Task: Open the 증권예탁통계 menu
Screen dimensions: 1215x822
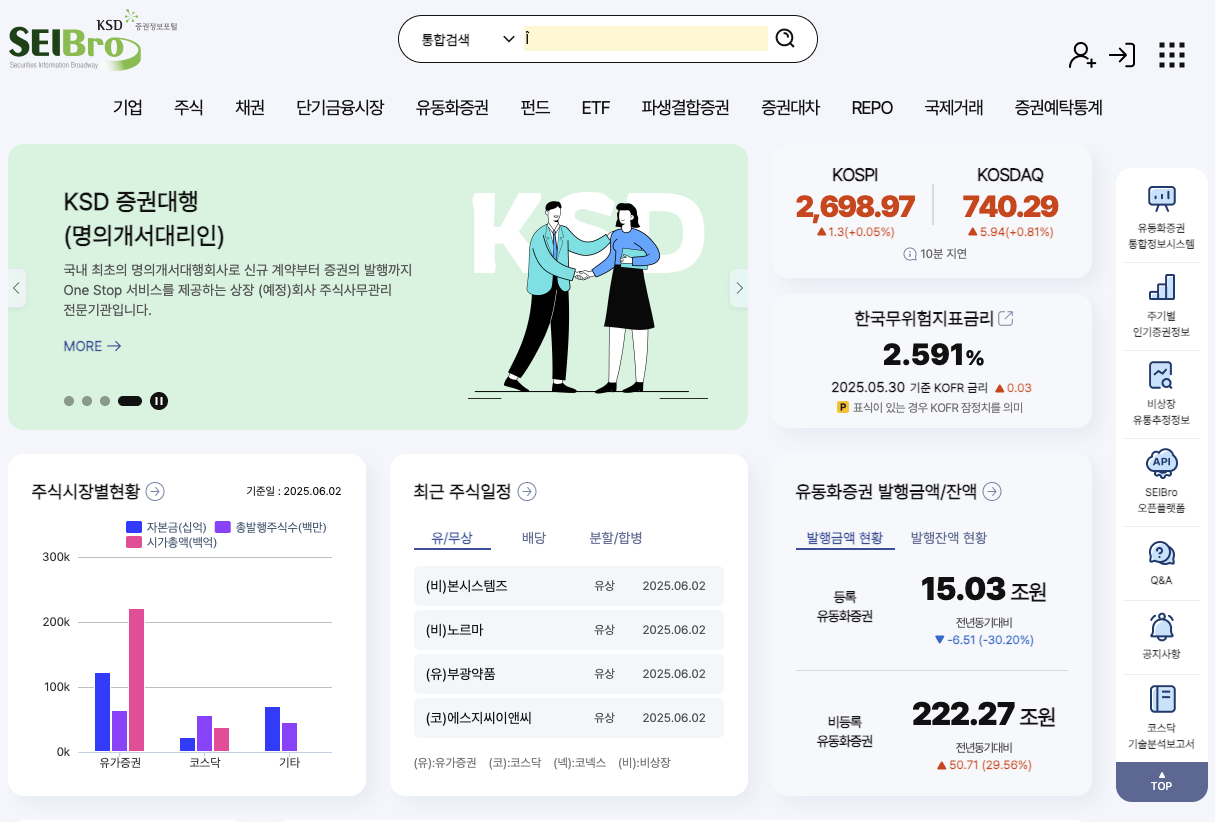Action: tap(1058, 107)
